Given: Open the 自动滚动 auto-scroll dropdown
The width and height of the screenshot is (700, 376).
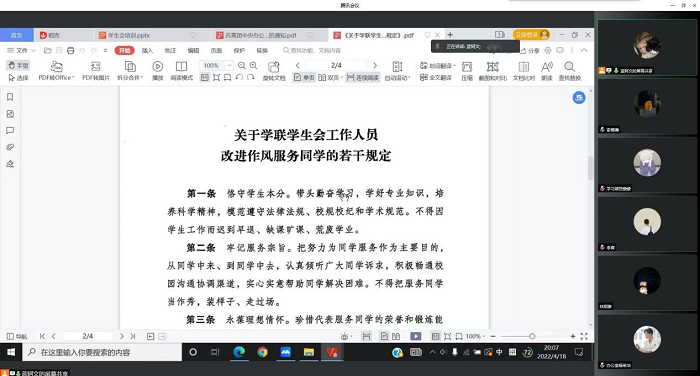Looking at the screenshot, I should pyautogui.click(x=397, y=71).
